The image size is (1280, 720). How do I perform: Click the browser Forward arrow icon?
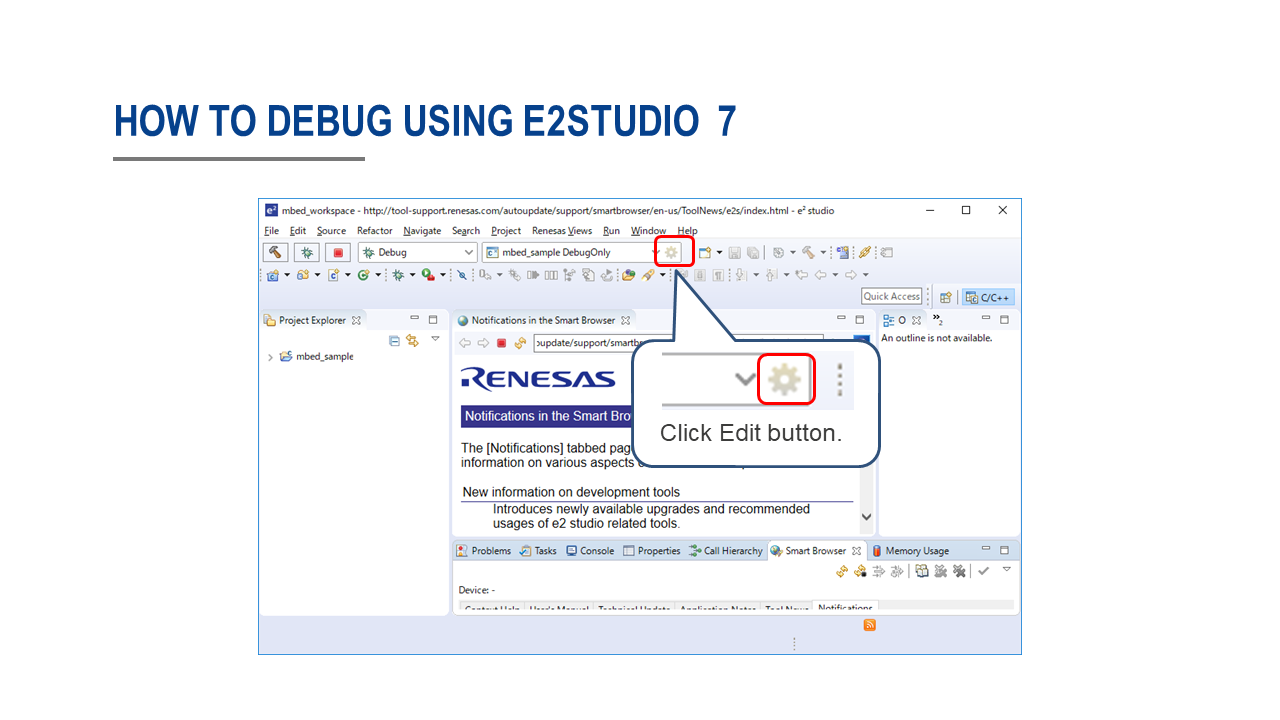click(x=483, y=343)
